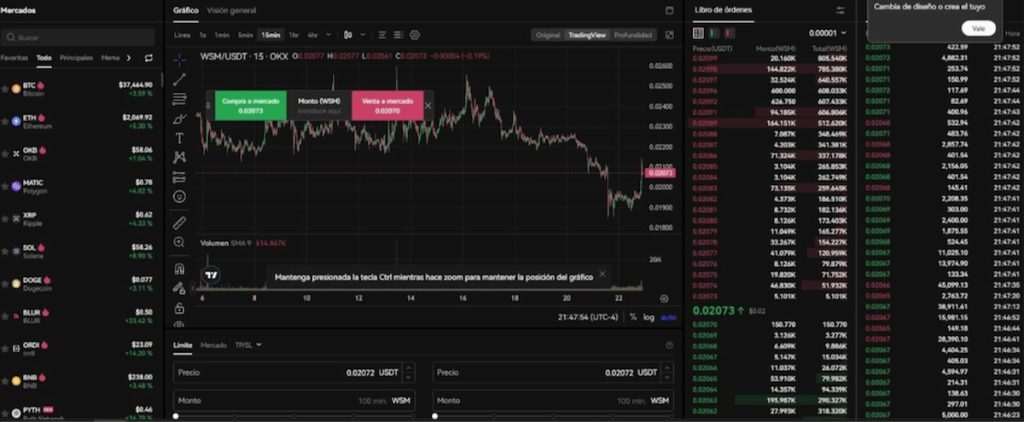Switch chart to Original view
This screenshot has height=422, width=1024.
(548, 35)
